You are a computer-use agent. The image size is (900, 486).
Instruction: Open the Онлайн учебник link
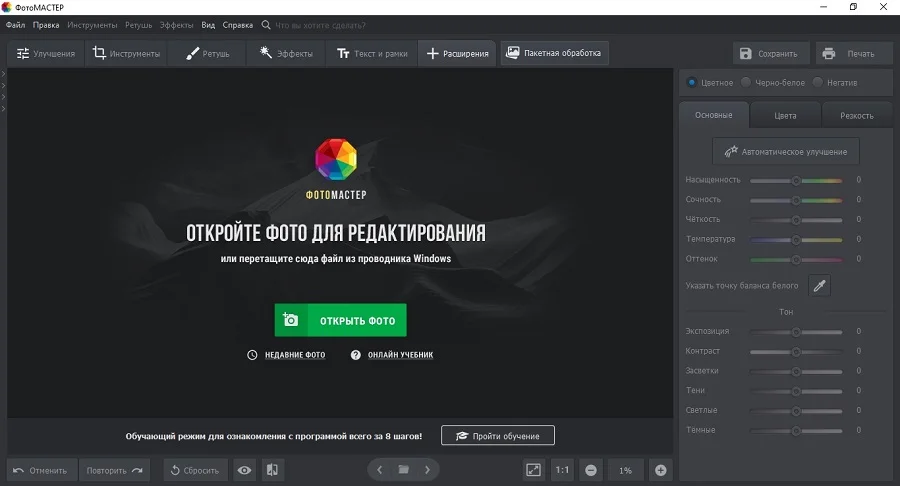coord(392,355)
